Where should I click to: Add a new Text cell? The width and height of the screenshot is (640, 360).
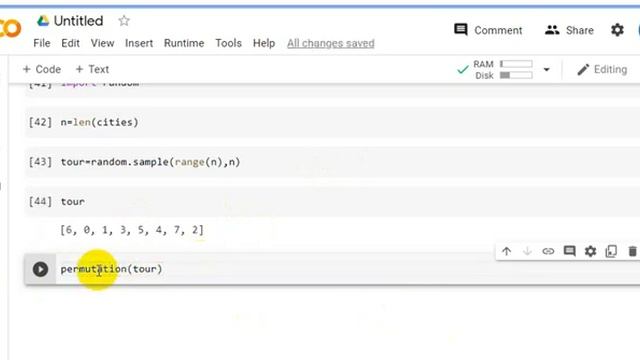92,69
